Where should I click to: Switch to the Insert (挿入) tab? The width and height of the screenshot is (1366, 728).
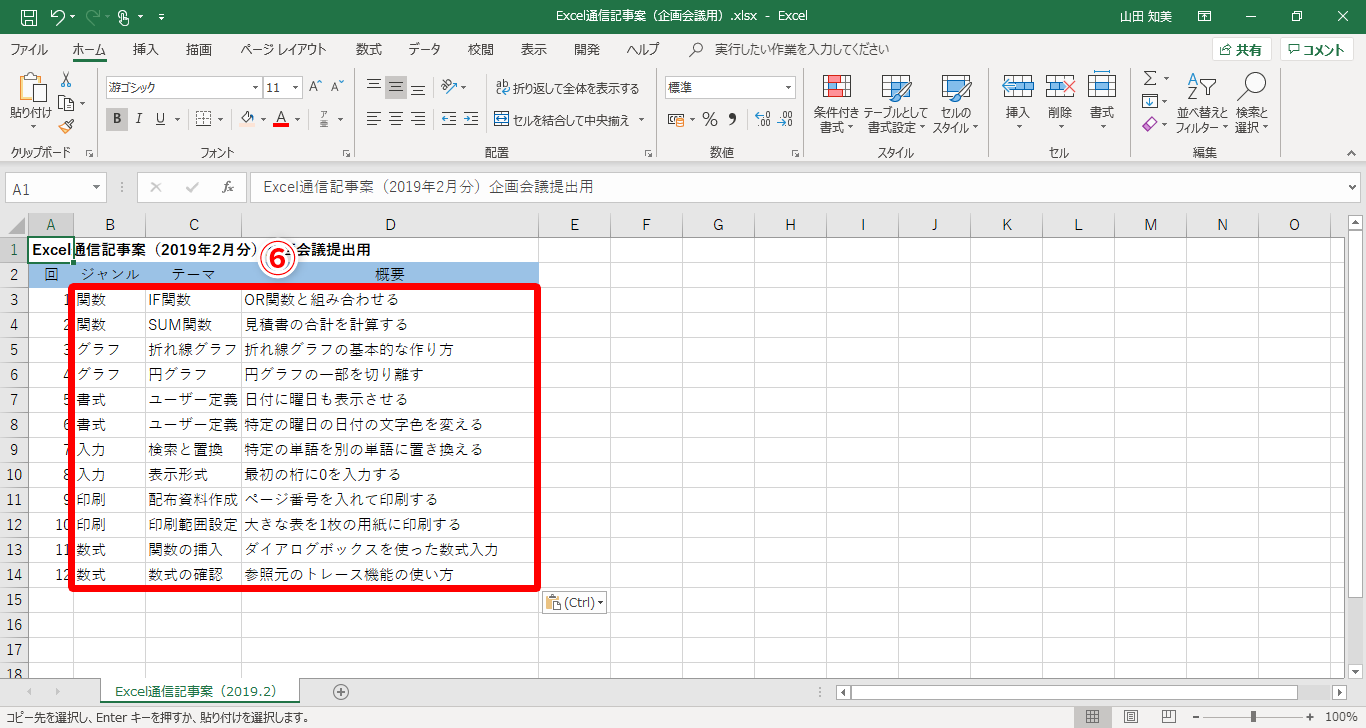tap(146, 49)
